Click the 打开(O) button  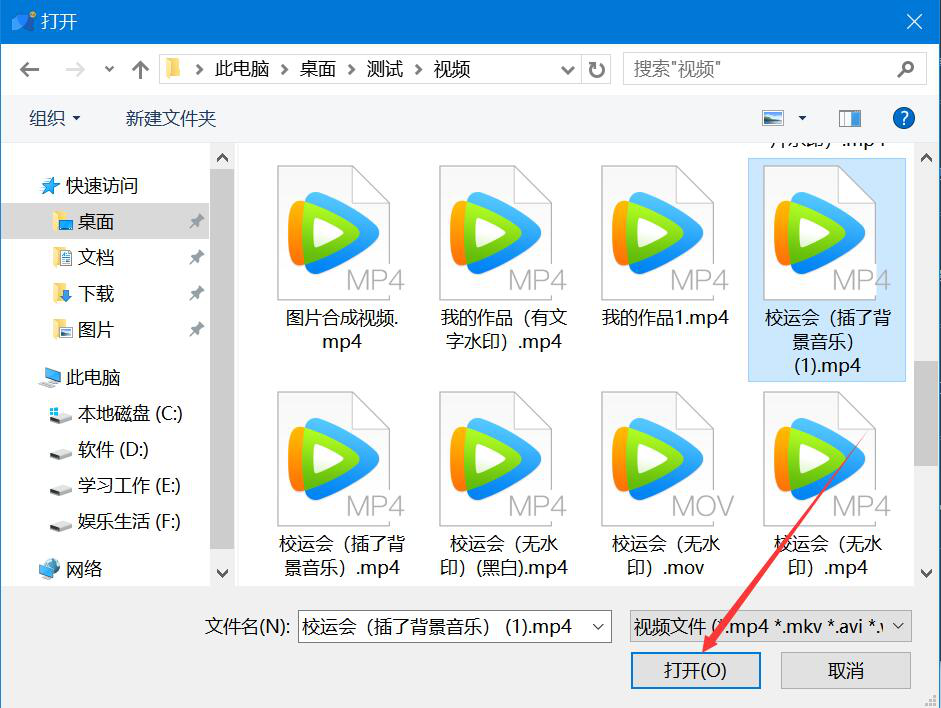pyautogui.click(x=696, y=670)
